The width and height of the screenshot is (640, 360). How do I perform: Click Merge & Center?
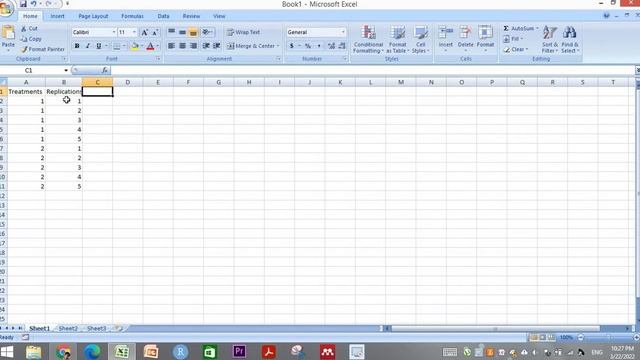(251, 46)
